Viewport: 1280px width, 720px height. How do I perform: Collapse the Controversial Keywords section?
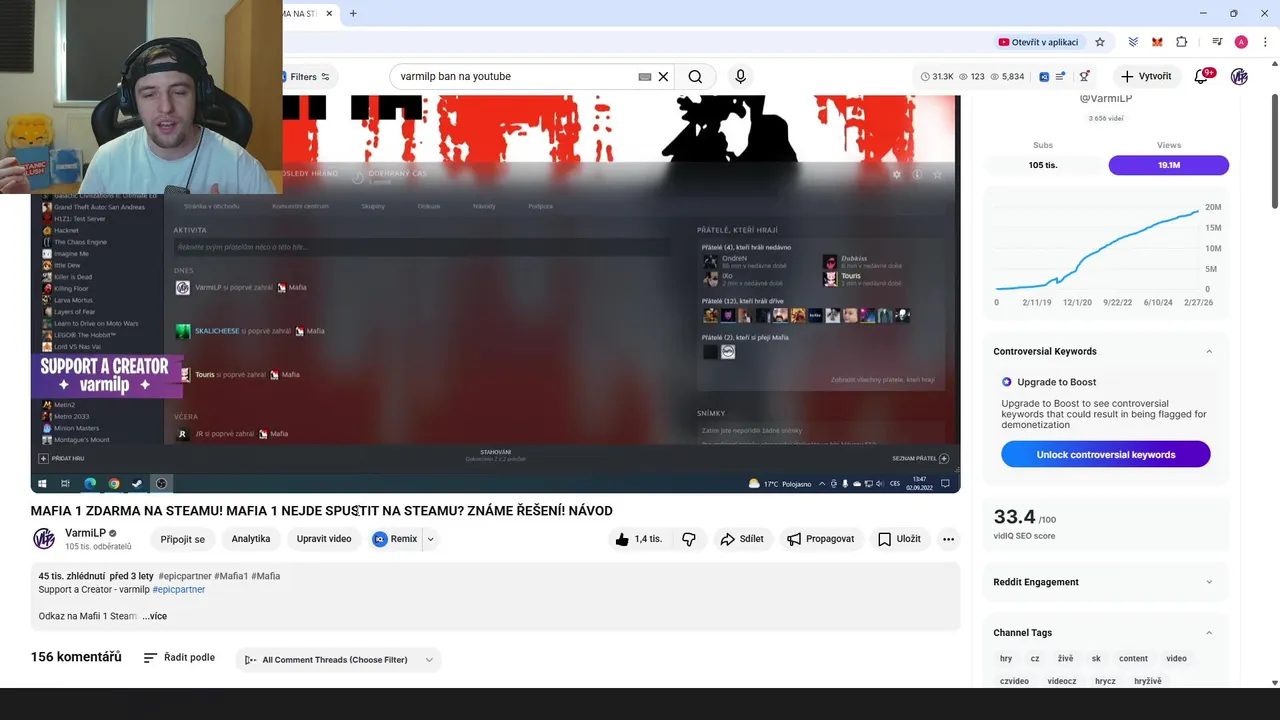click(x=1209, y=351)
